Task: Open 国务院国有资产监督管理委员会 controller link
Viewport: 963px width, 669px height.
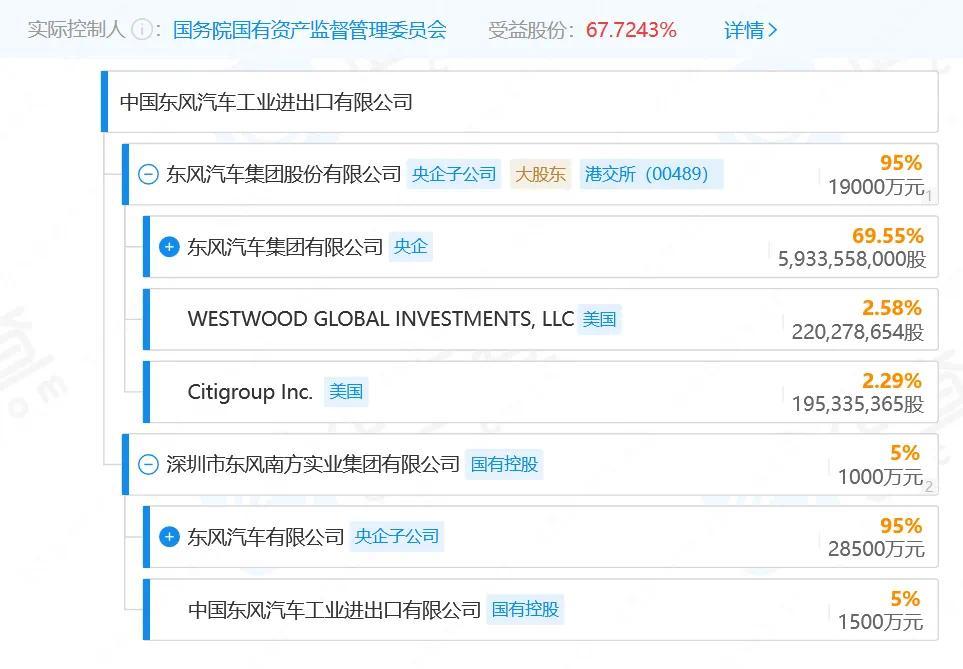Action: coord(310,29)
